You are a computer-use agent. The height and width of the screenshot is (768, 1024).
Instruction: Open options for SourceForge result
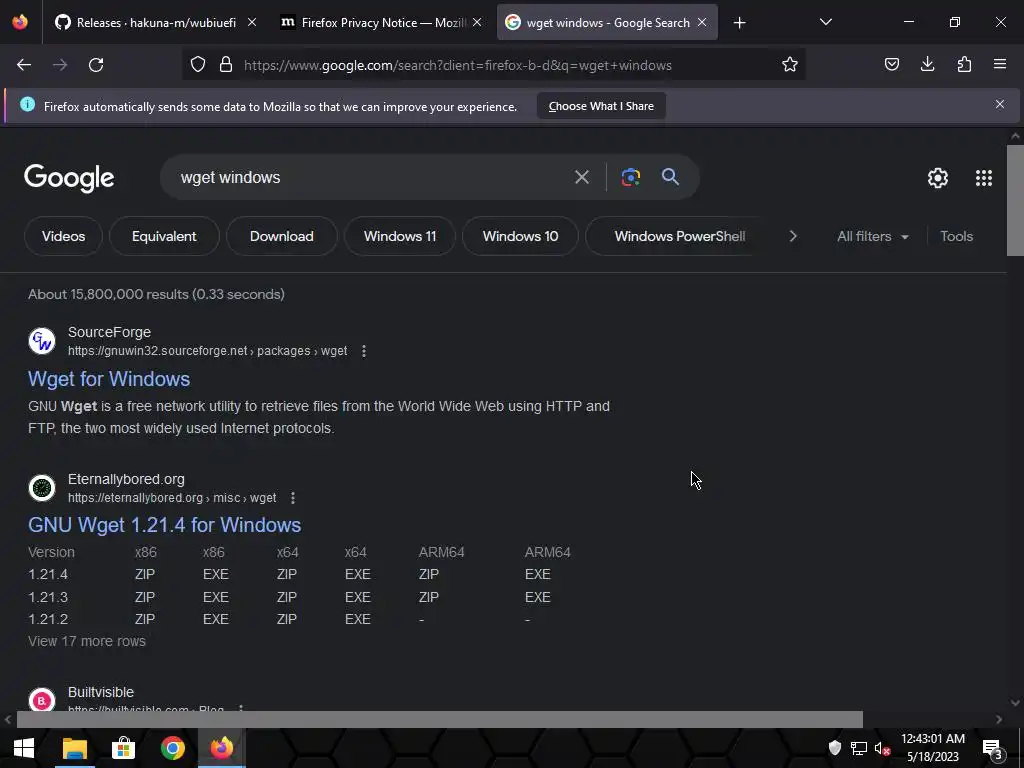364,351
